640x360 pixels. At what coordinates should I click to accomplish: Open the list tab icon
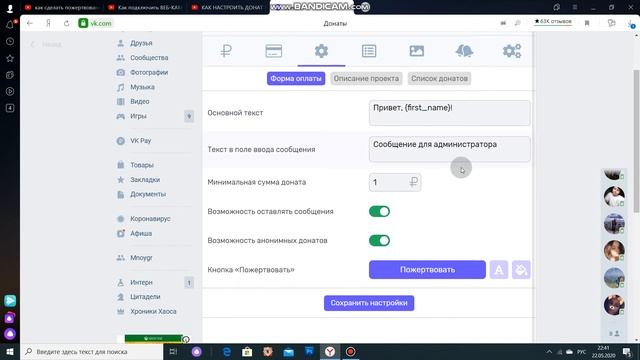coord(369,51)
